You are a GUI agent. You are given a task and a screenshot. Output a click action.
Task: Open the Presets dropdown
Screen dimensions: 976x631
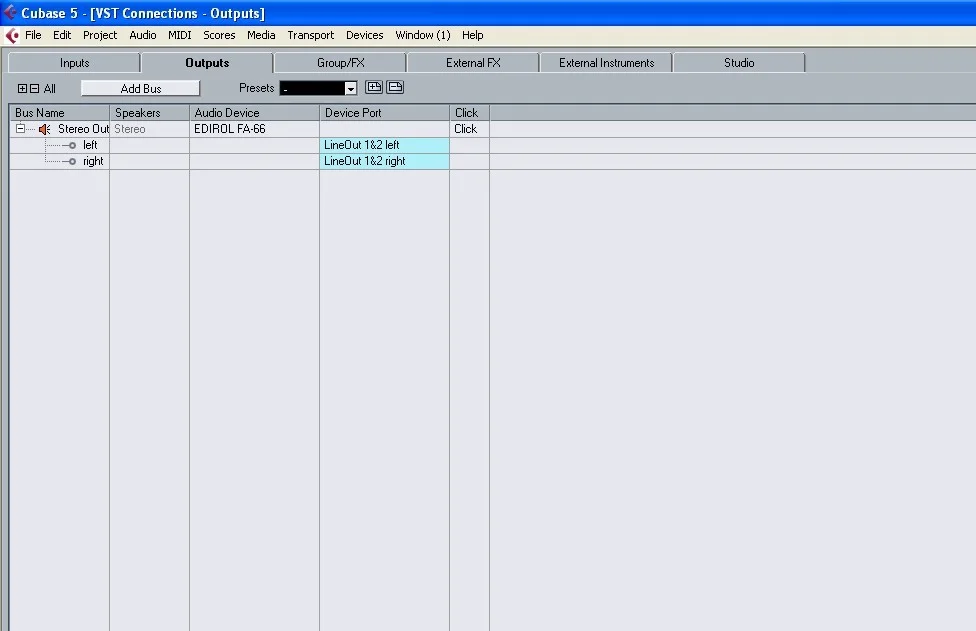click(350, 88)
